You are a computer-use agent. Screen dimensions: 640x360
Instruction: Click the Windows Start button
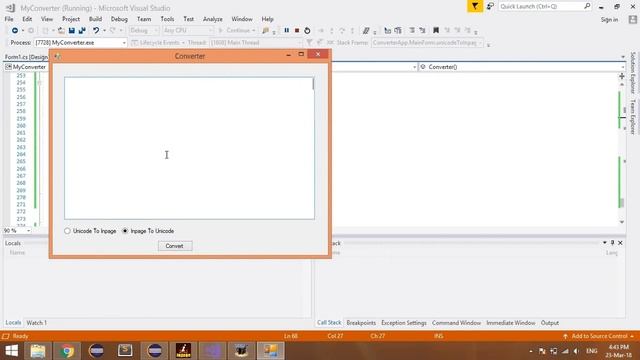(11, 351)
